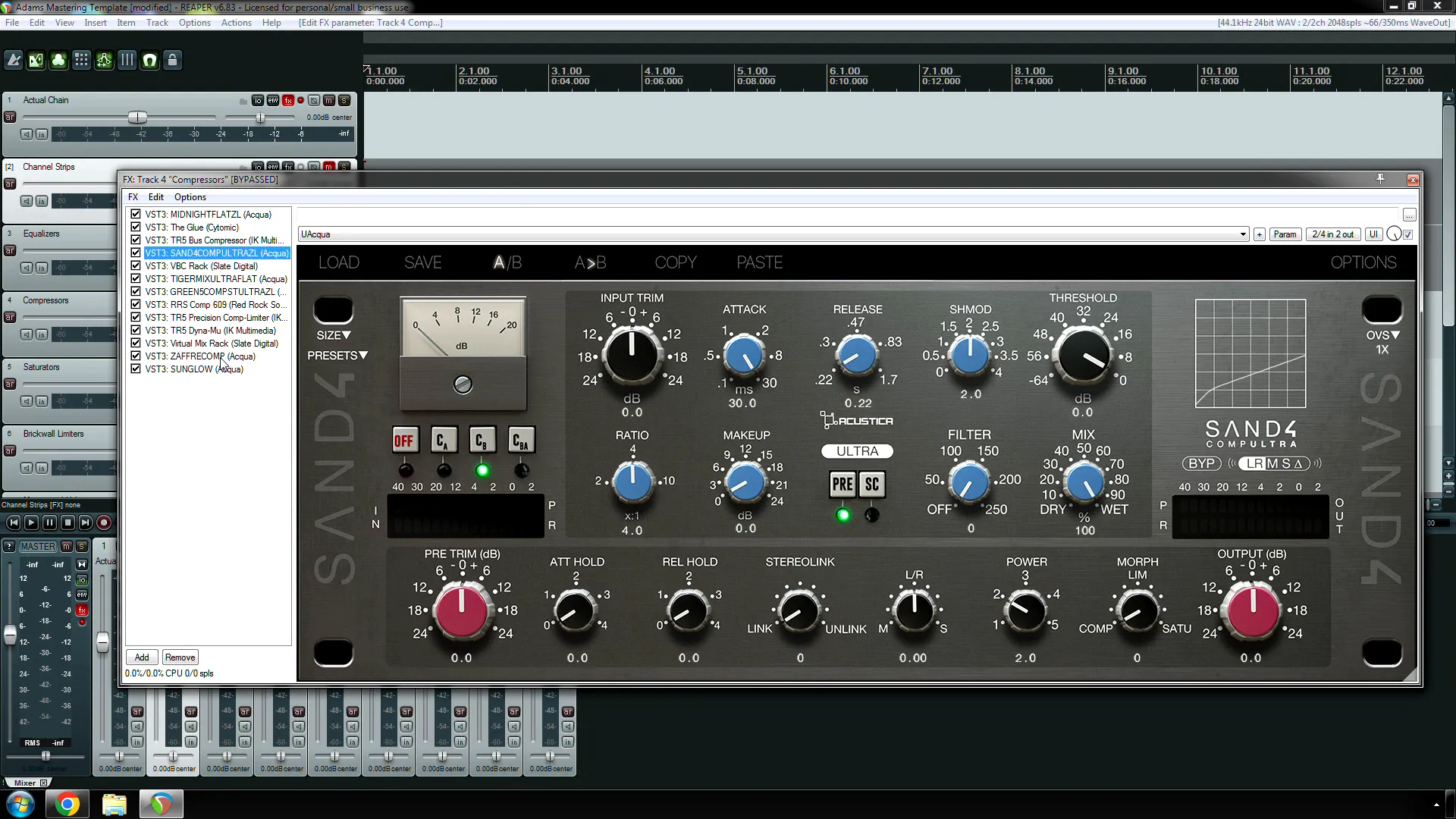Open Chrome from the taskbar
The width and height of the screenshot is (1456, 819).
(67, 804)
